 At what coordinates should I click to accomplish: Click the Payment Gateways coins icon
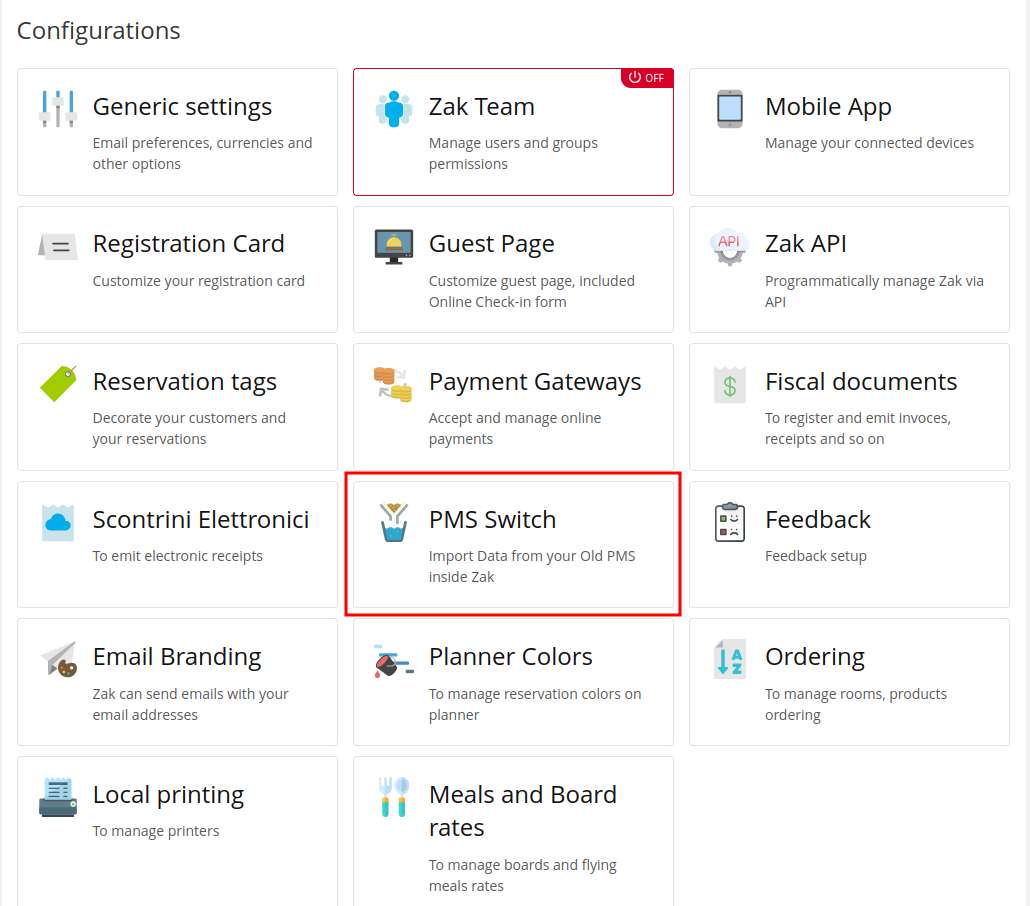[394, 383]
